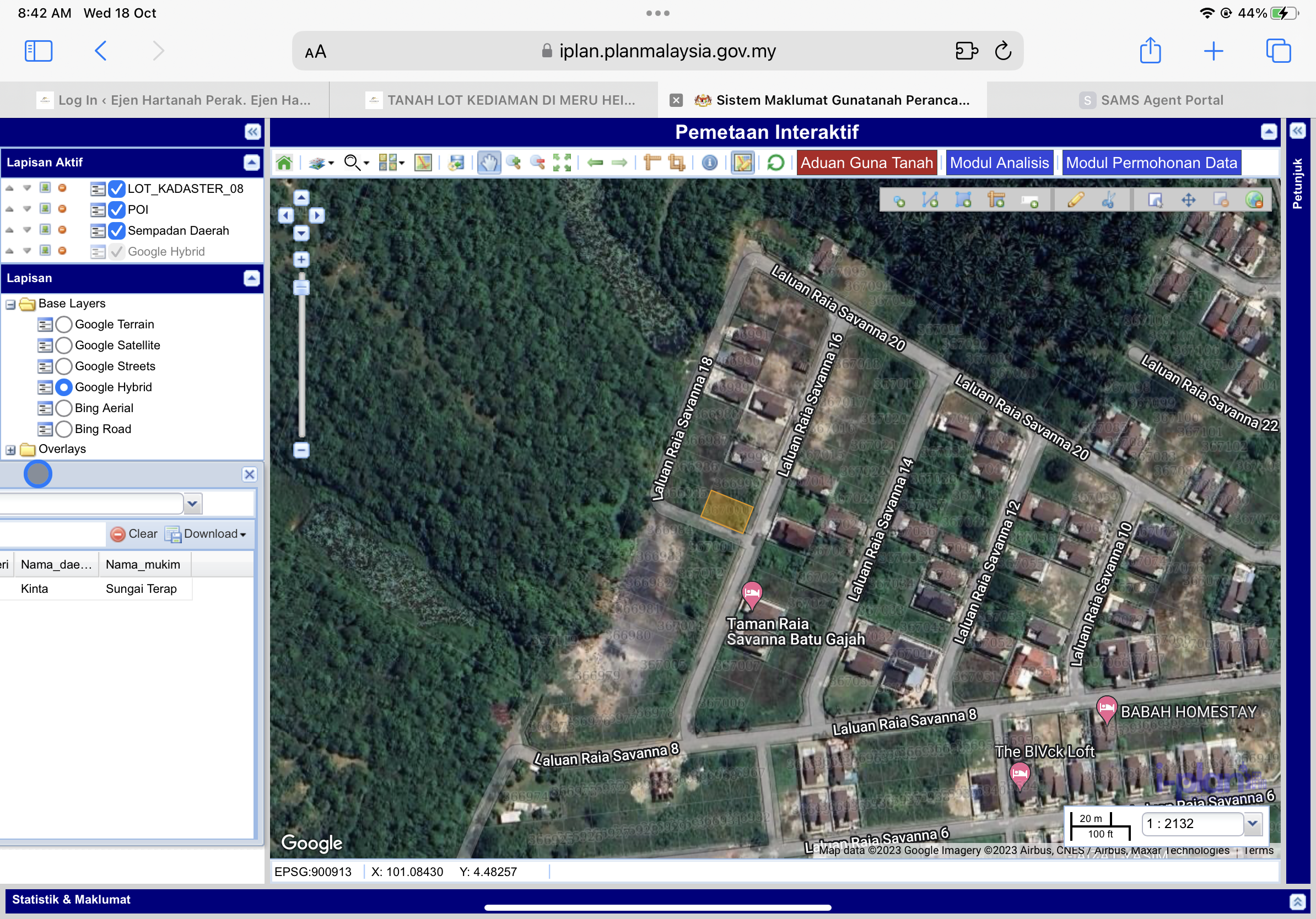Expand the Overlays folder
This screenshot has width=1316, height=919.
coord(11,450)
